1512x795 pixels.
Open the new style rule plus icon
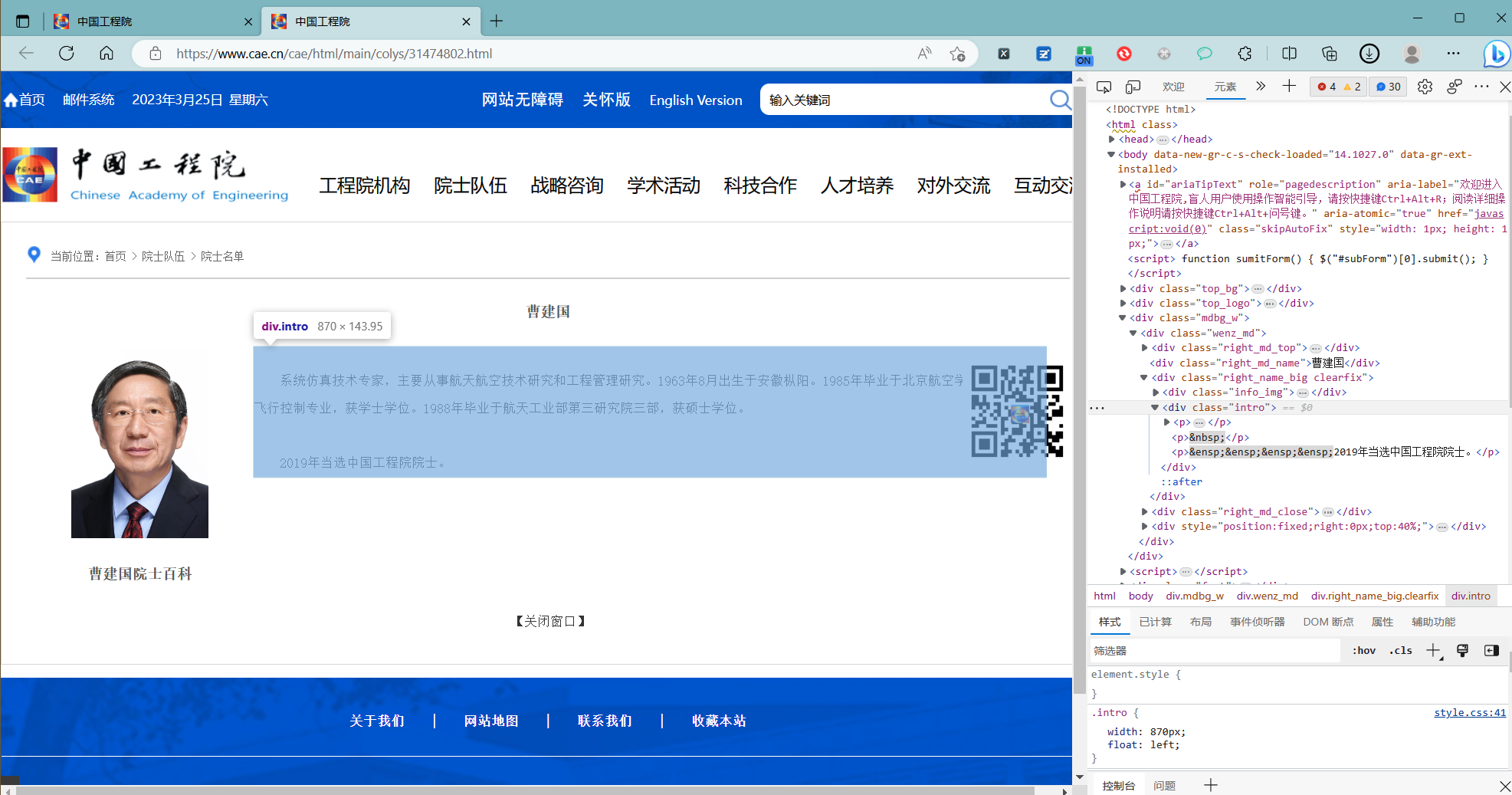click(x=1433, y=651)
